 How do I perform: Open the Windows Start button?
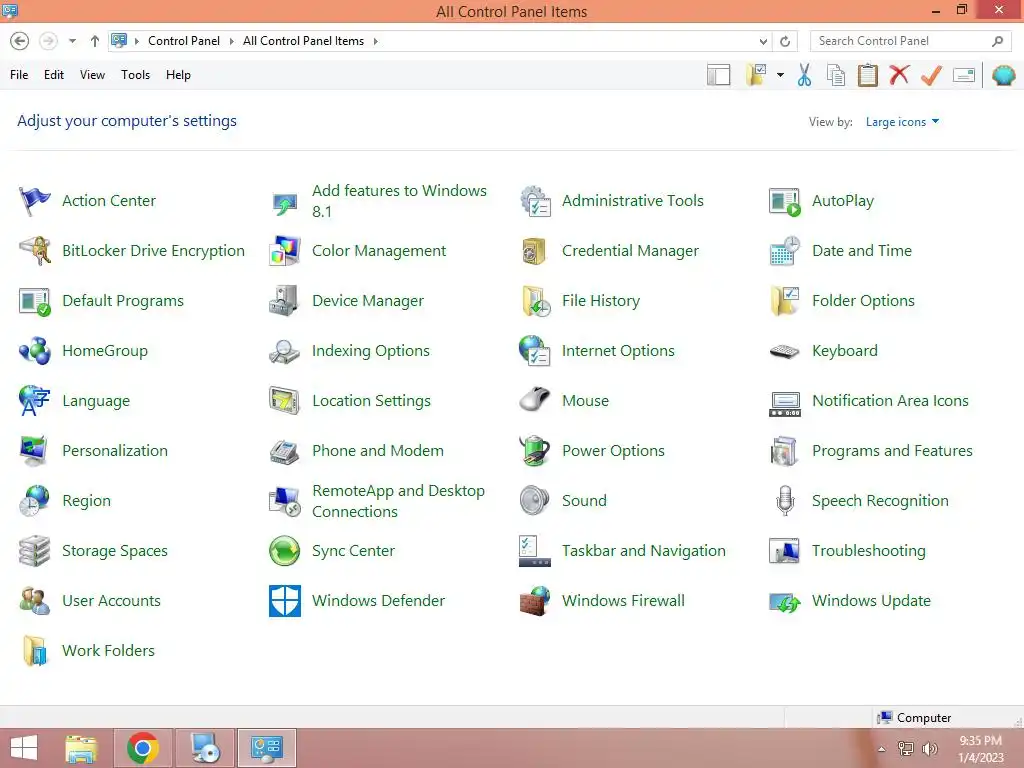click(x=24, y=748)
